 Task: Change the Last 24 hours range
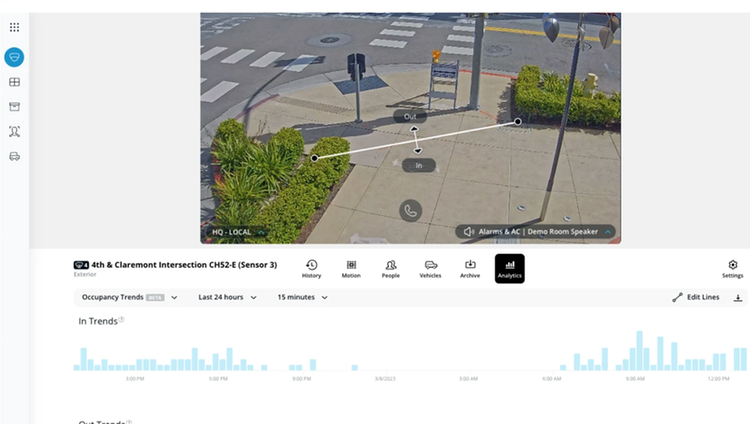click(x=228, y=297)
